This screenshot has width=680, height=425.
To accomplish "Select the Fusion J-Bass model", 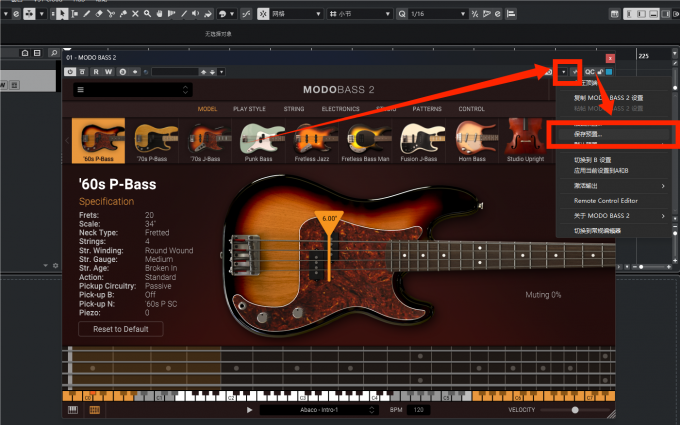I will point(418,141).
